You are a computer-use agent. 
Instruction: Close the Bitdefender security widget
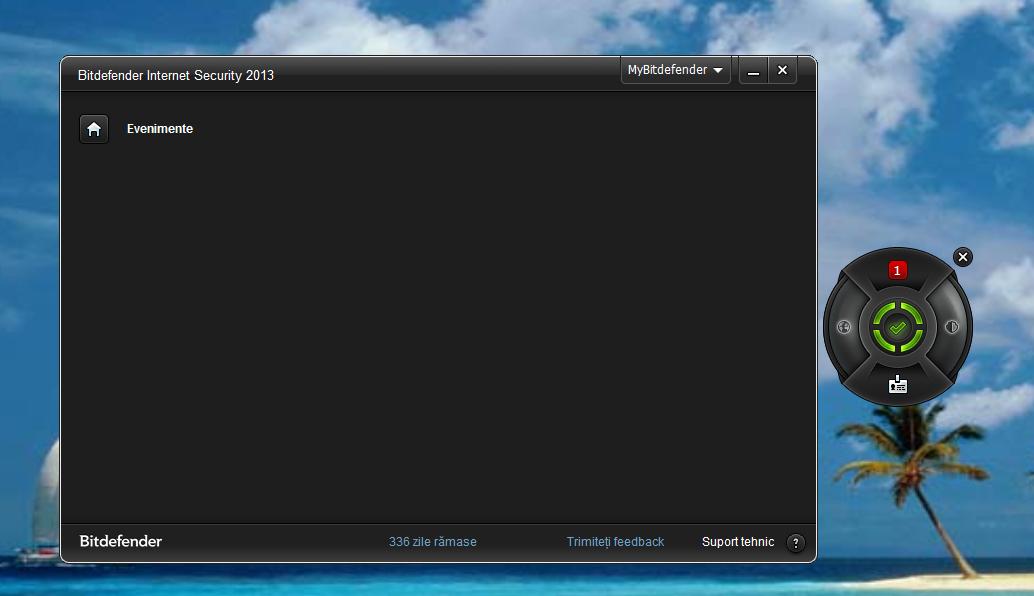pyautogui.click(x=963, y=257)
